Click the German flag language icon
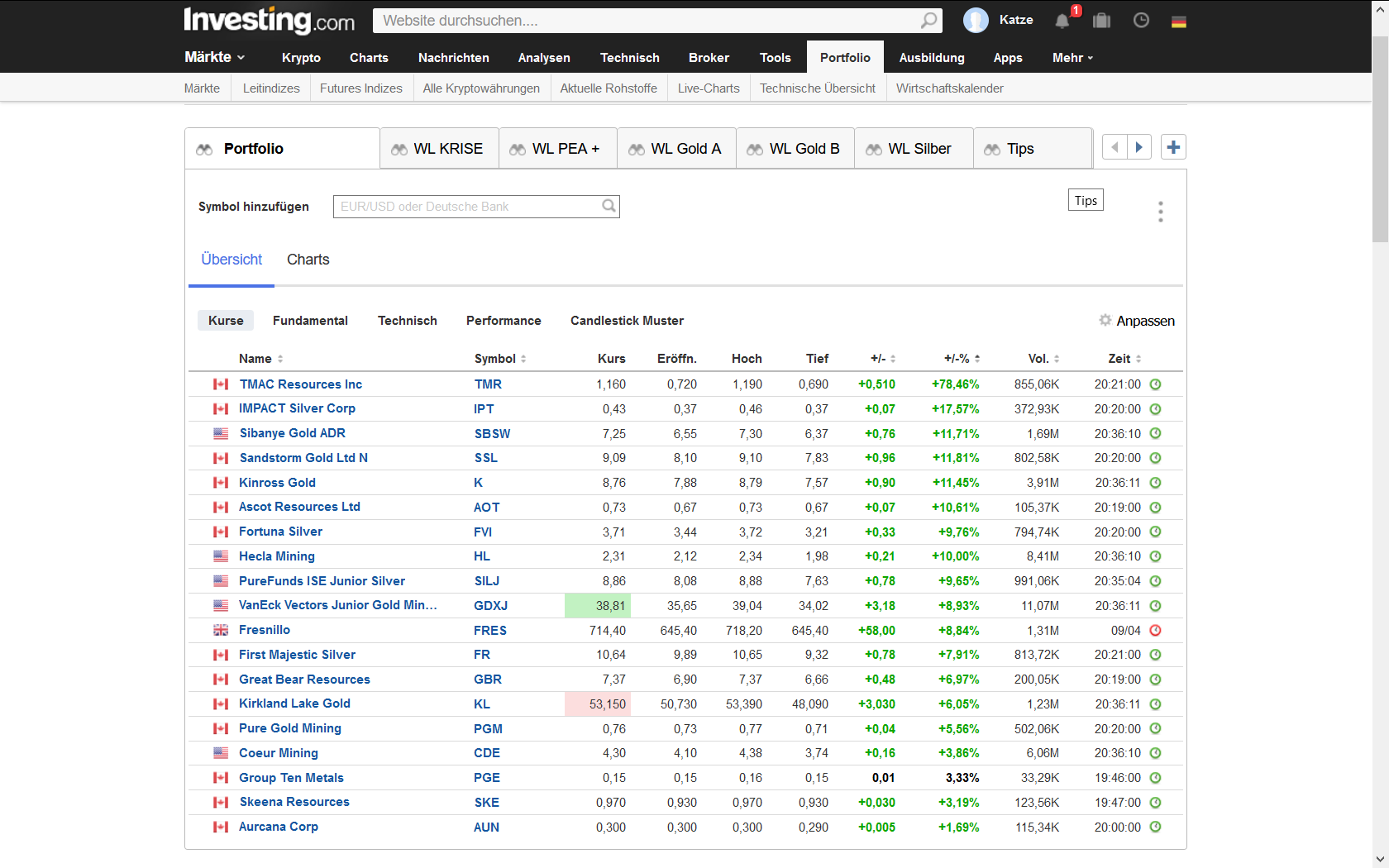This screenshot has height=868, width=1389. (x=1179, y=21)
